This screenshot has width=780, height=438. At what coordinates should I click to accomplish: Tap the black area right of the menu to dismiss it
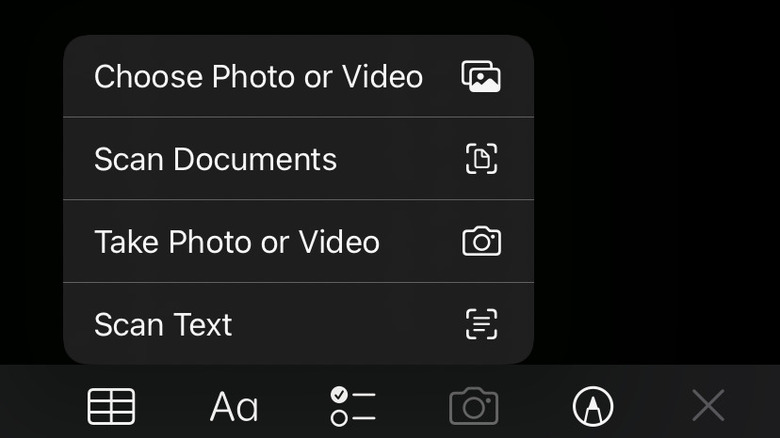click(x=657, y=199)
